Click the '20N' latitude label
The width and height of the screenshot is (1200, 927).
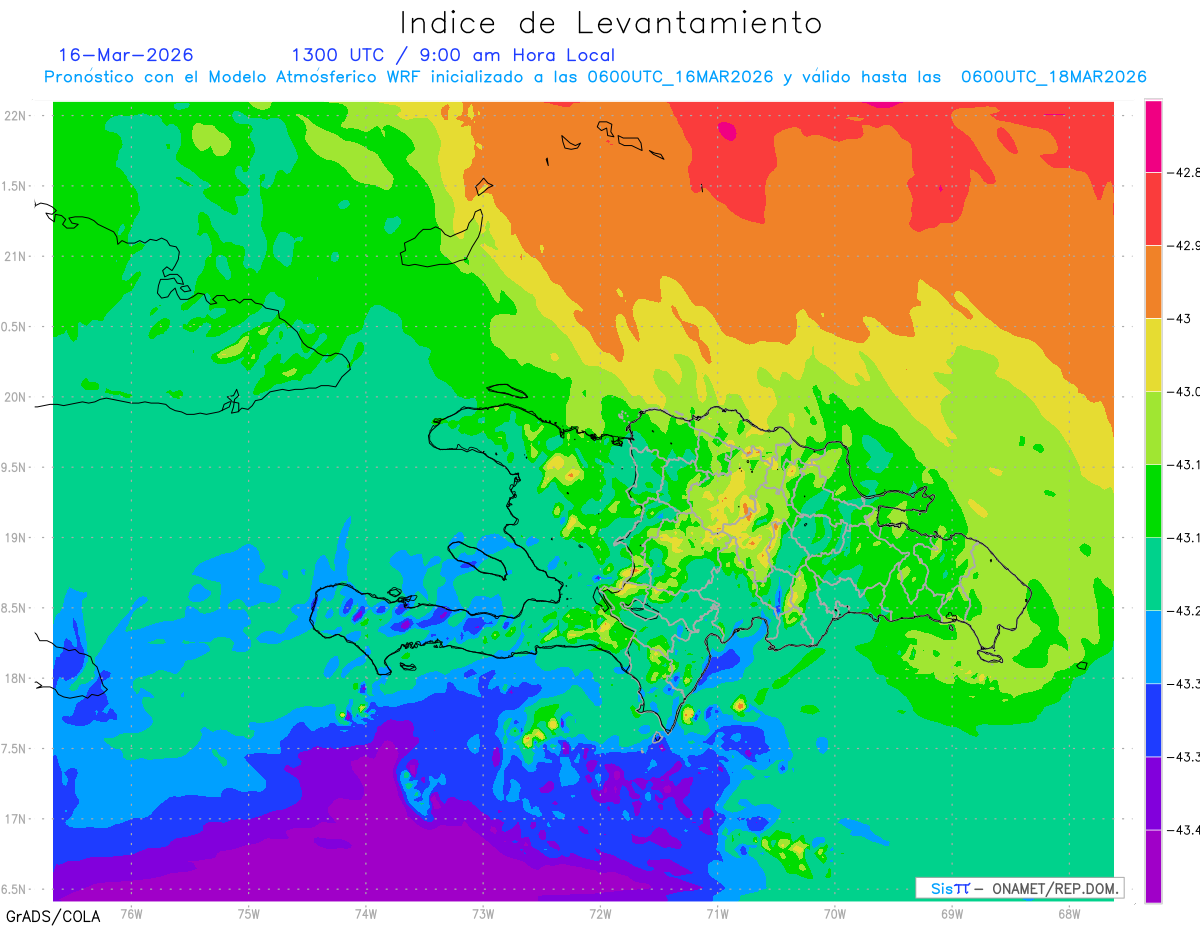17,397
